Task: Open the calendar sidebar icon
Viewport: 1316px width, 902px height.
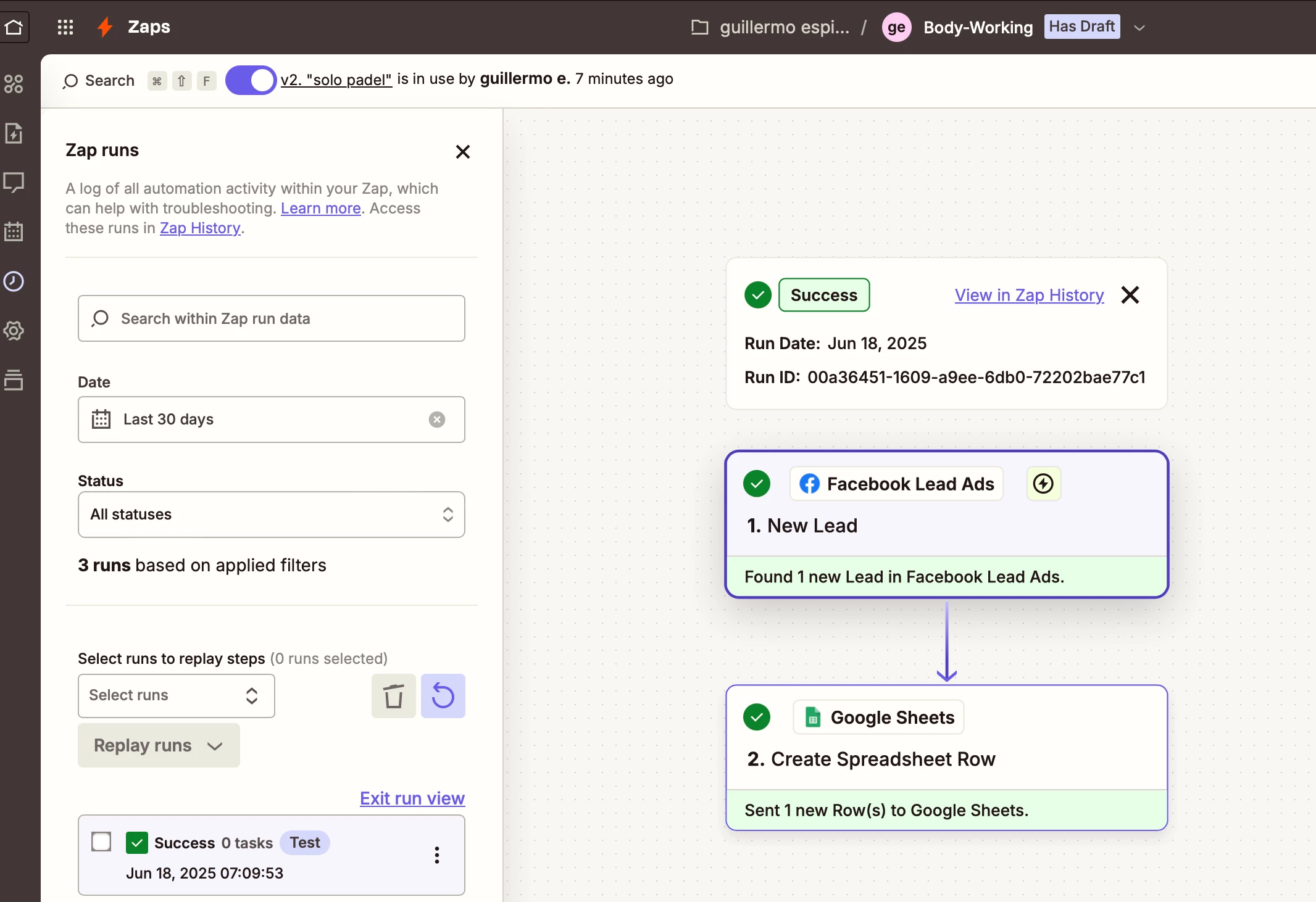Action: (14, 231)
